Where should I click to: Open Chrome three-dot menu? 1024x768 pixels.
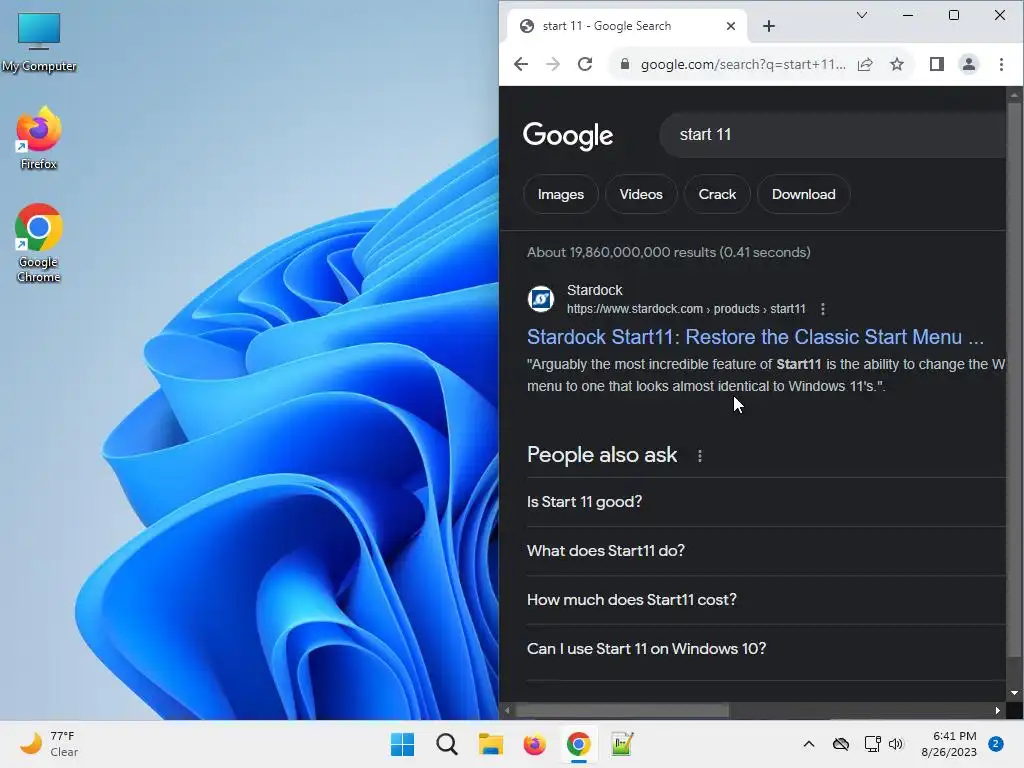[x=1001, y=64]
